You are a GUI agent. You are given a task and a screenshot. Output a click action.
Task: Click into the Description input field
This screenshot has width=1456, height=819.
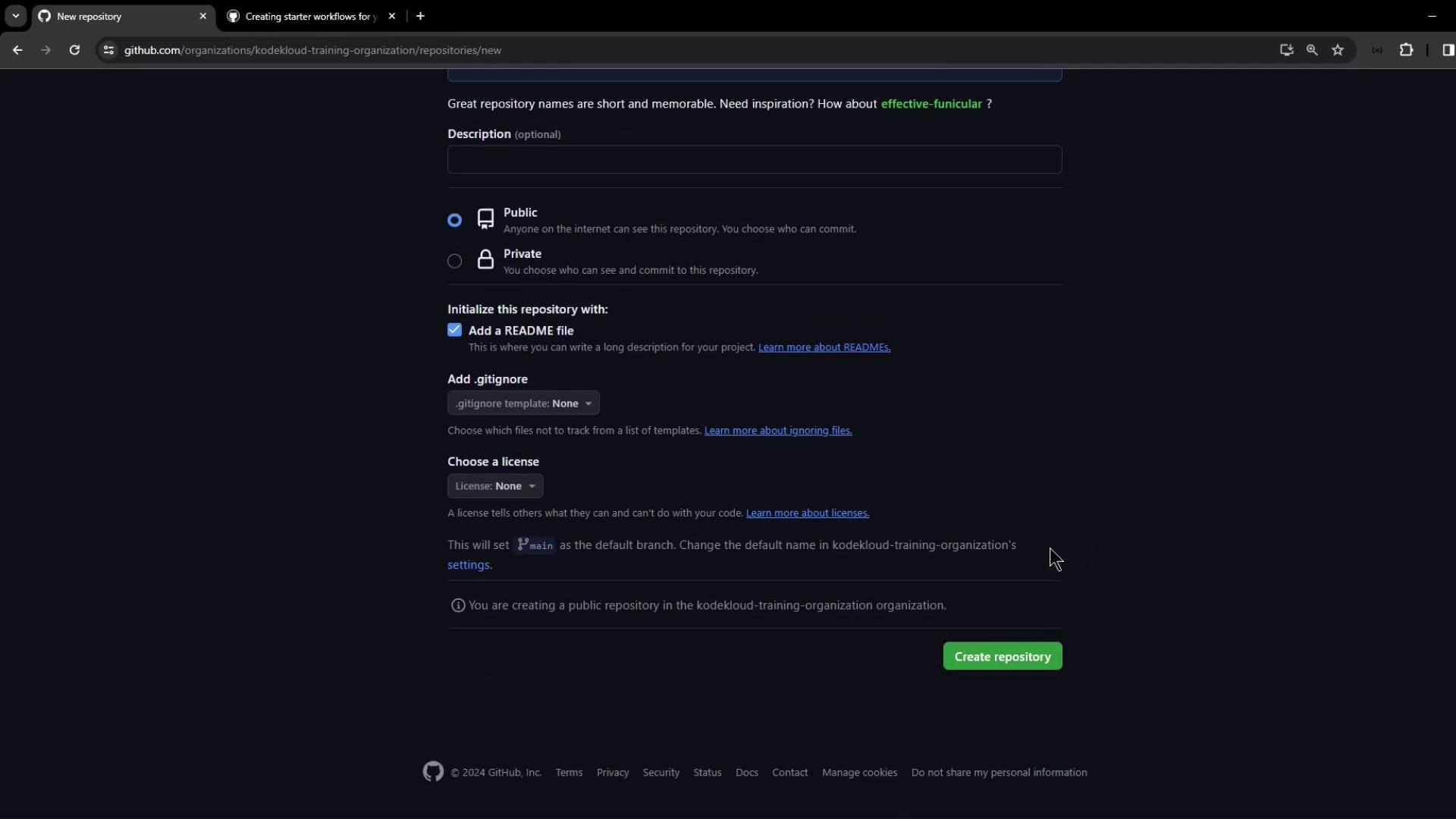click(754, 160)
